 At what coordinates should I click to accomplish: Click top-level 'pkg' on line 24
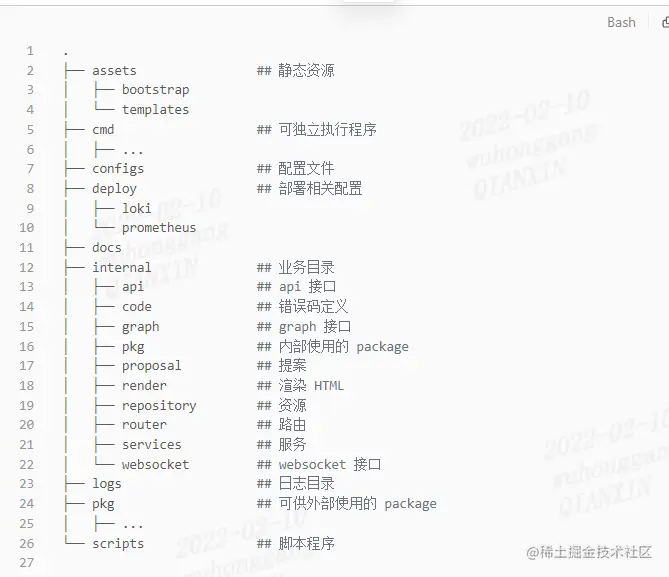point(103,504)
